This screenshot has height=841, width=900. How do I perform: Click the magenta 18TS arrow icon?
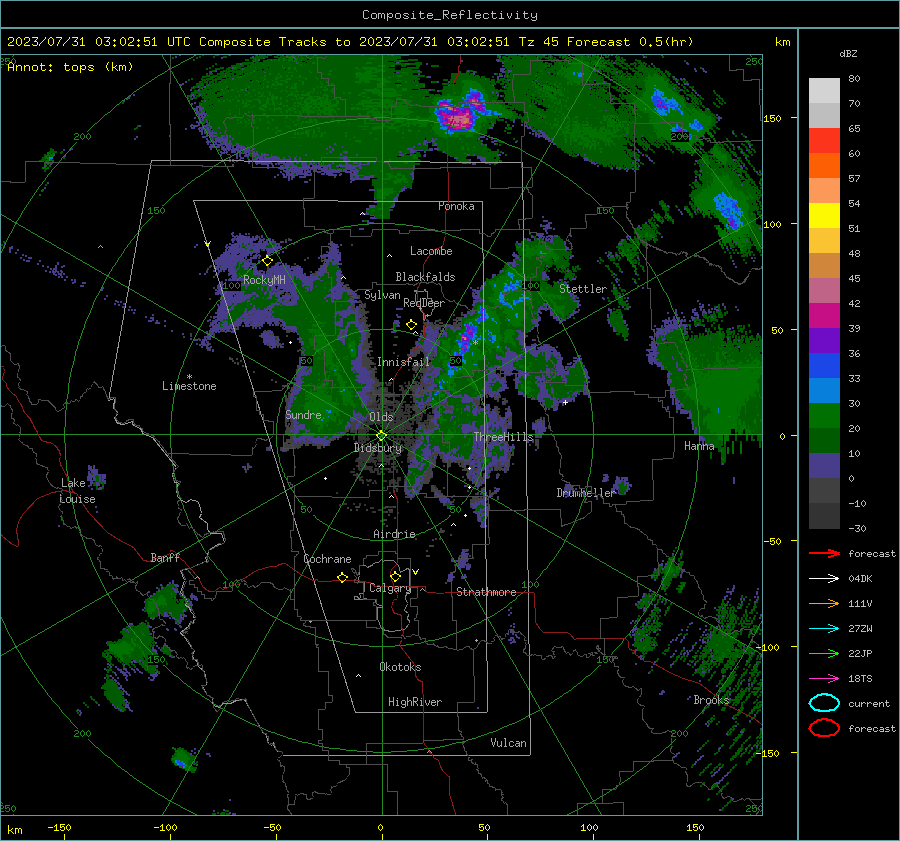[x=824, y=679]
